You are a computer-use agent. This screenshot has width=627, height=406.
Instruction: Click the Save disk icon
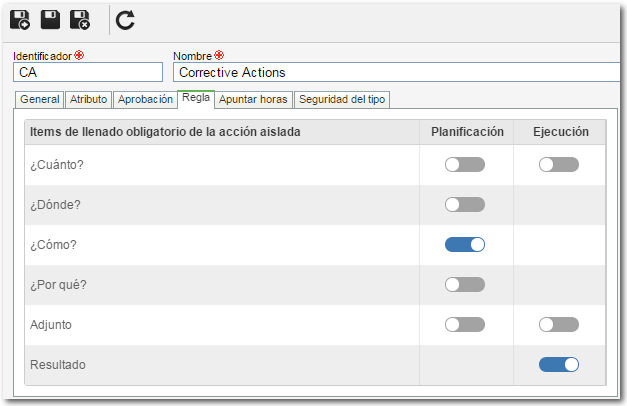(50, 20)
